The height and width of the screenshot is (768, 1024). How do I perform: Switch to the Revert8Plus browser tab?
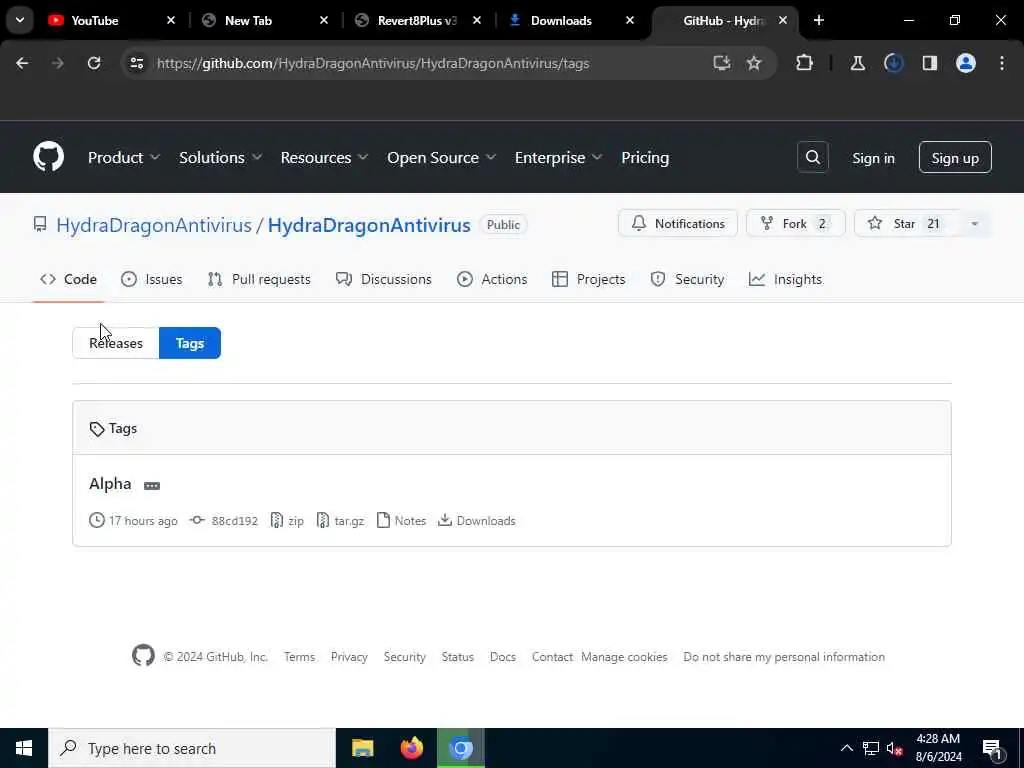419,21
